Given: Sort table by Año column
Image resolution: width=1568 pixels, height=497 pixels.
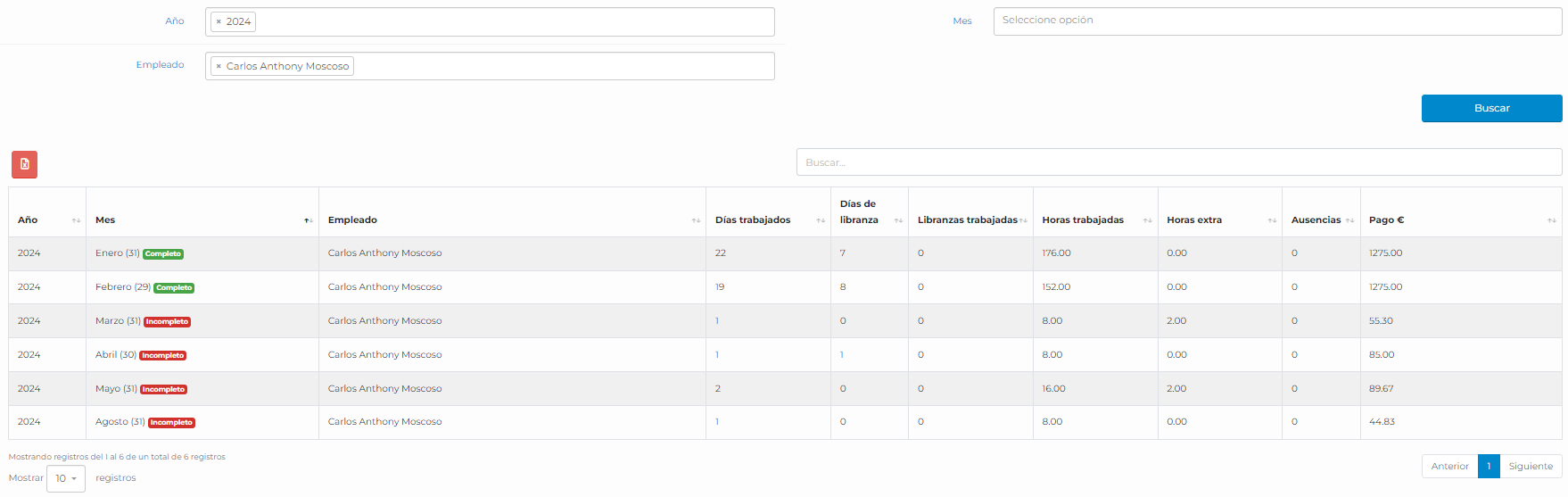Looking at the screenshot, I should (47, 220).
